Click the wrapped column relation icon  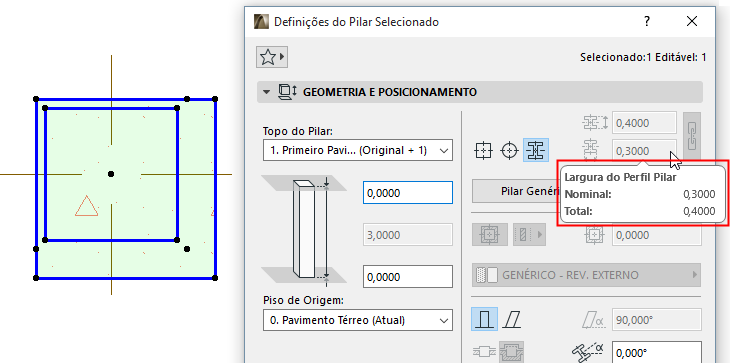[x=512, y=352]
